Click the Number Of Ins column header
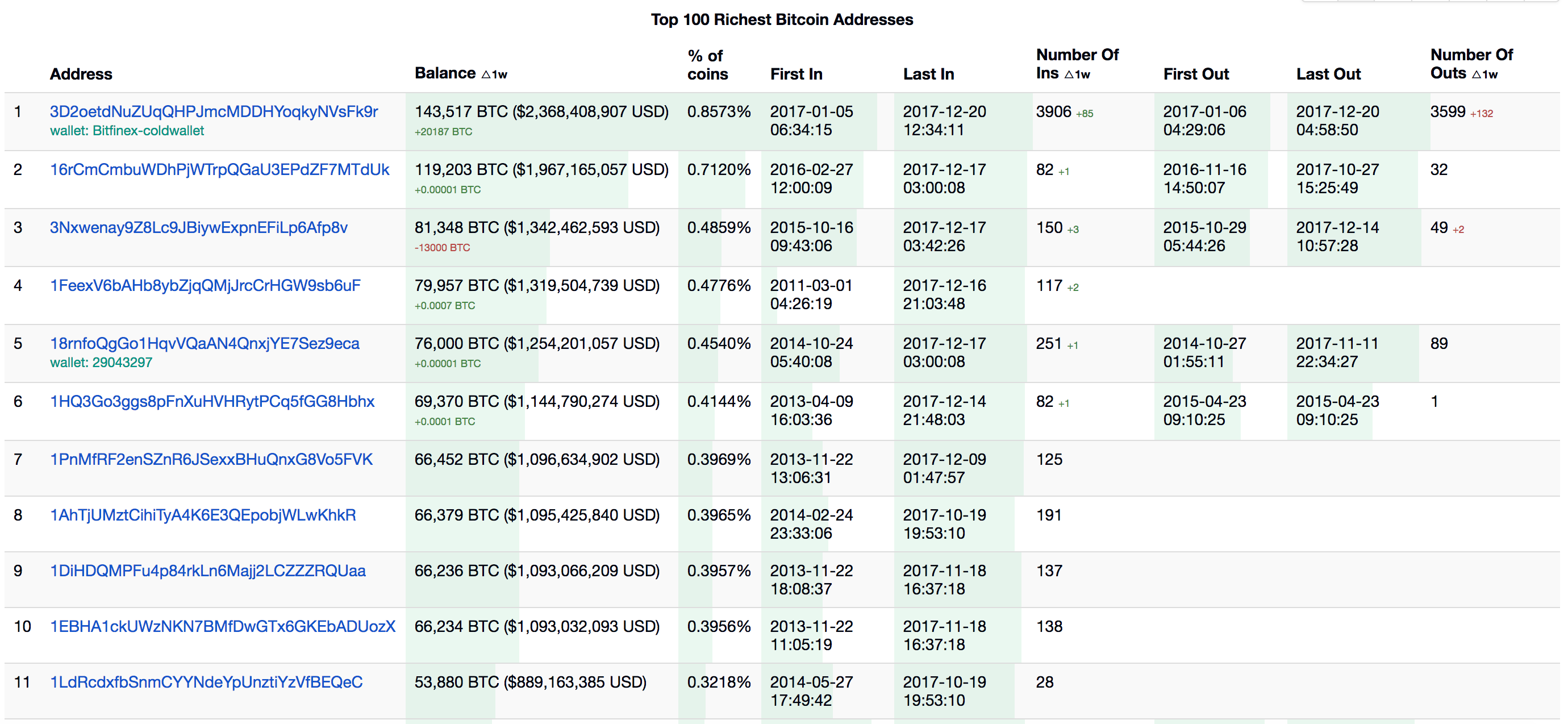This screenshot has height=724, width=1568. coord(1077,64)
